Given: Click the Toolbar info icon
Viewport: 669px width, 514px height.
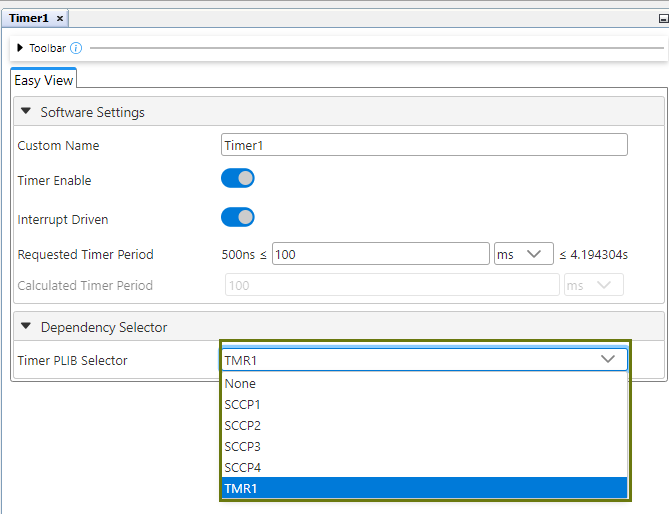Looking at the screenshot, I should coord(76,48).
